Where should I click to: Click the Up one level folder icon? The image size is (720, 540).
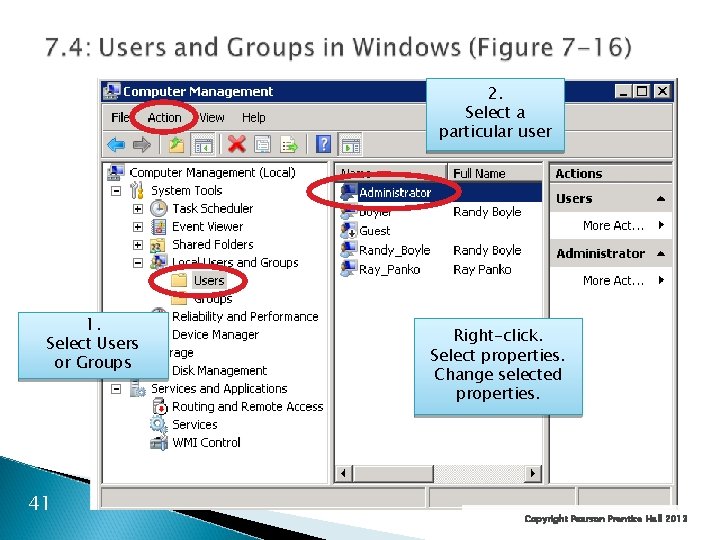(176, 145)
